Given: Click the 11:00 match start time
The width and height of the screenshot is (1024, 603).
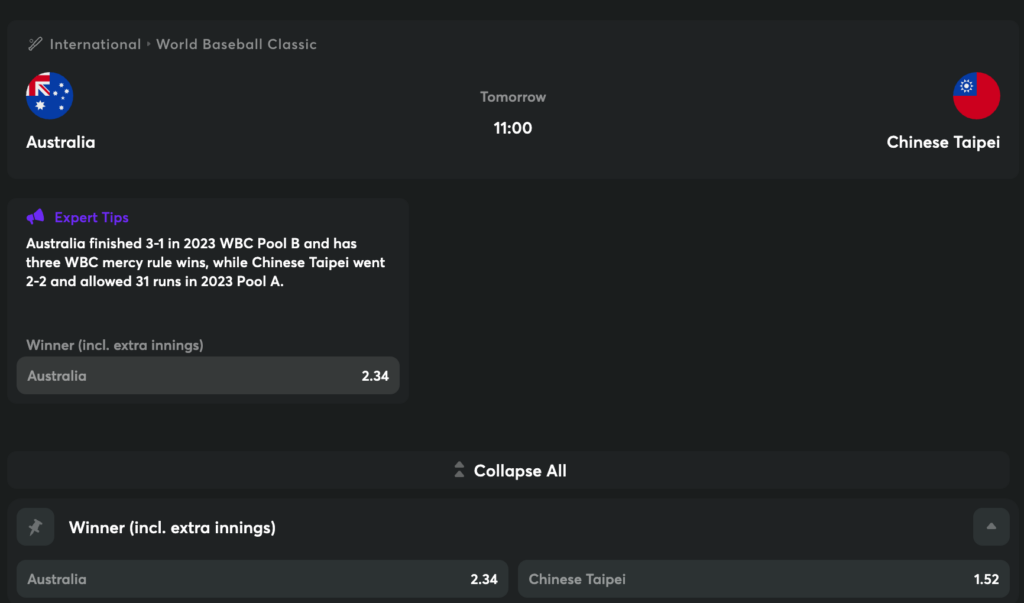Looking at the screenshot, I should click(x=512, y=128).
